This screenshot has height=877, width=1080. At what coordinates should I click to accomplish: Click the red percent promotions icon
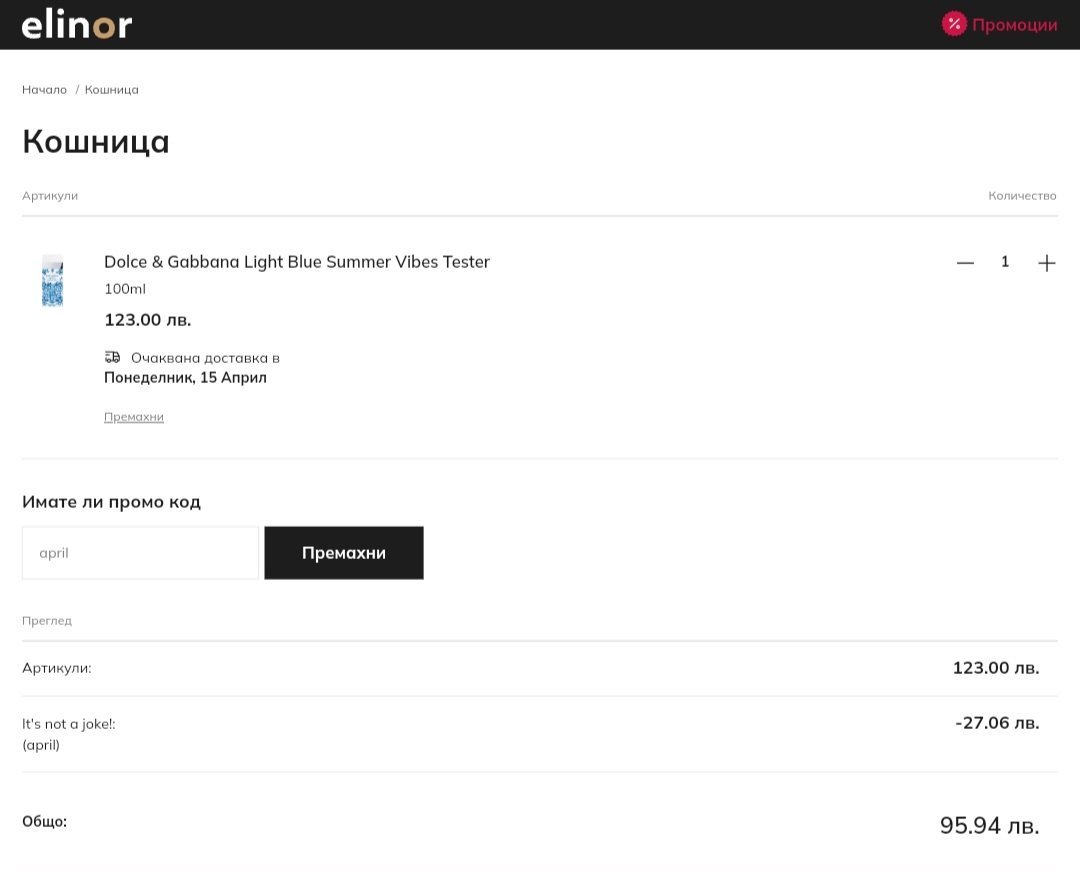coord(954,24)
